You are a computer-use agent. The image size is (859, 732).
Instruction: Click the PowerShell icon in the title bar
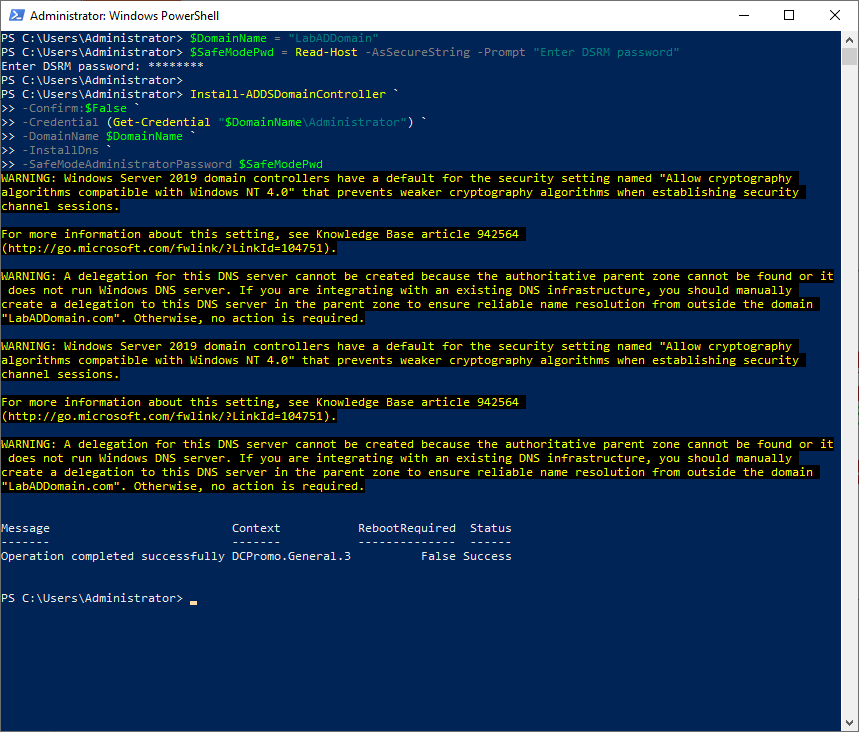click(x=15, y=16)
